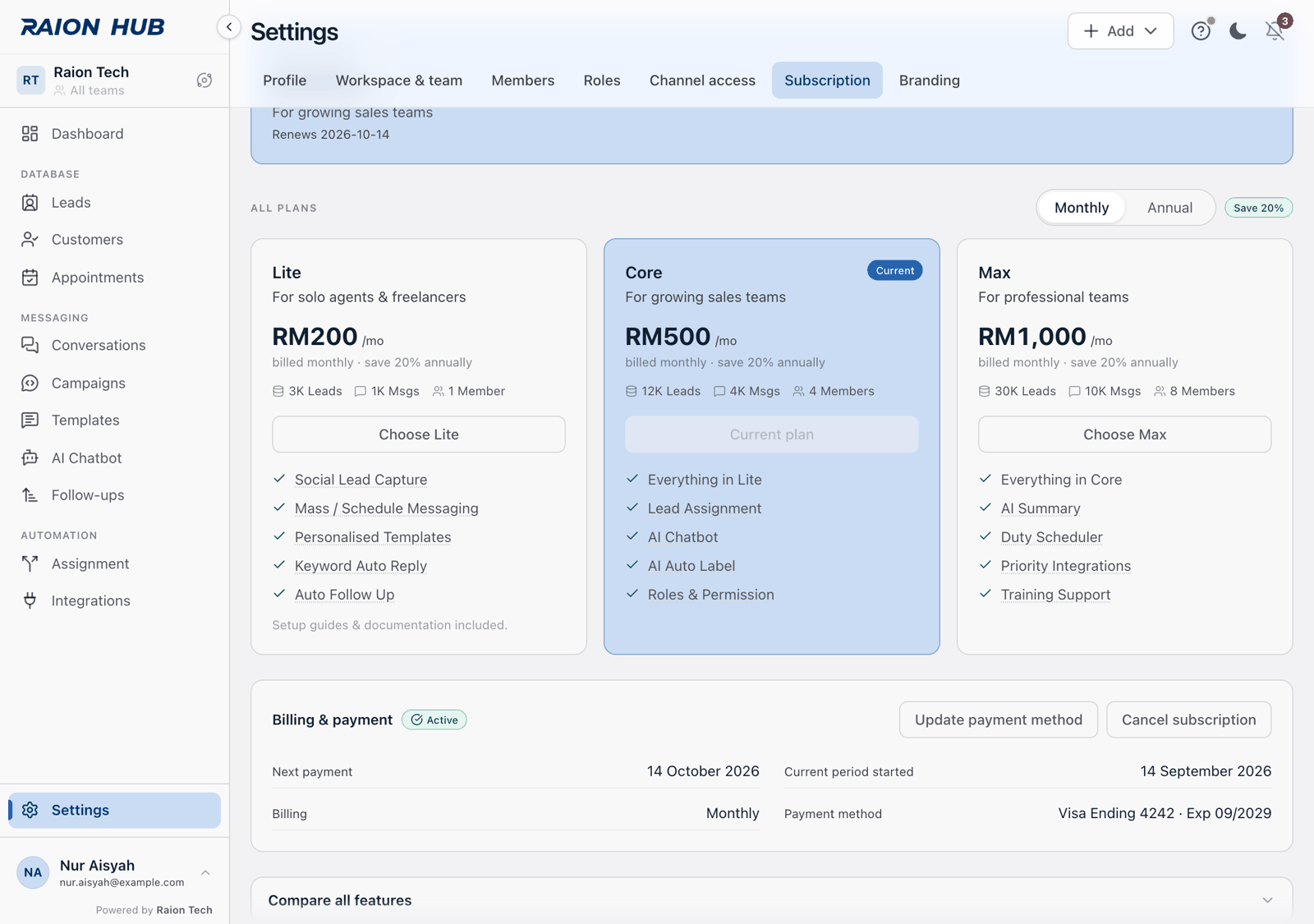Image resolution: width=1314 pixels, height=924 pixels.
Task: Switch billing to Annual
Action: 1169,208
